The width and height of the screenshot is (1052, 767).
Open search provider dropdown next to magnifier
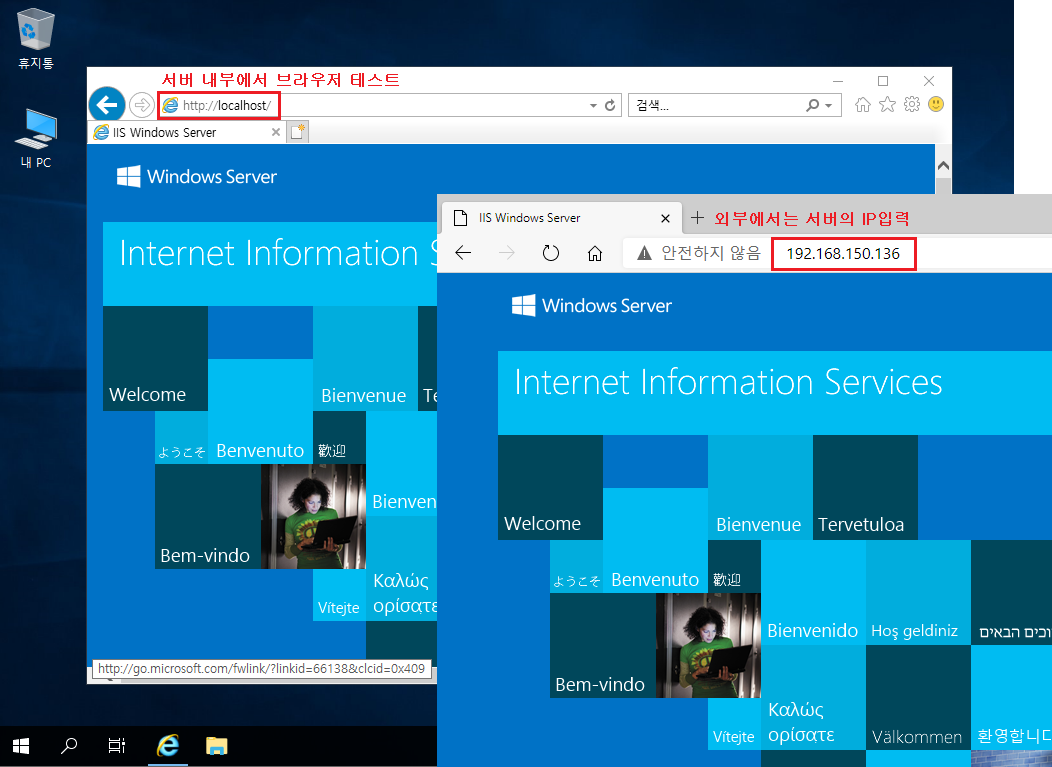(x=829, y=106)
